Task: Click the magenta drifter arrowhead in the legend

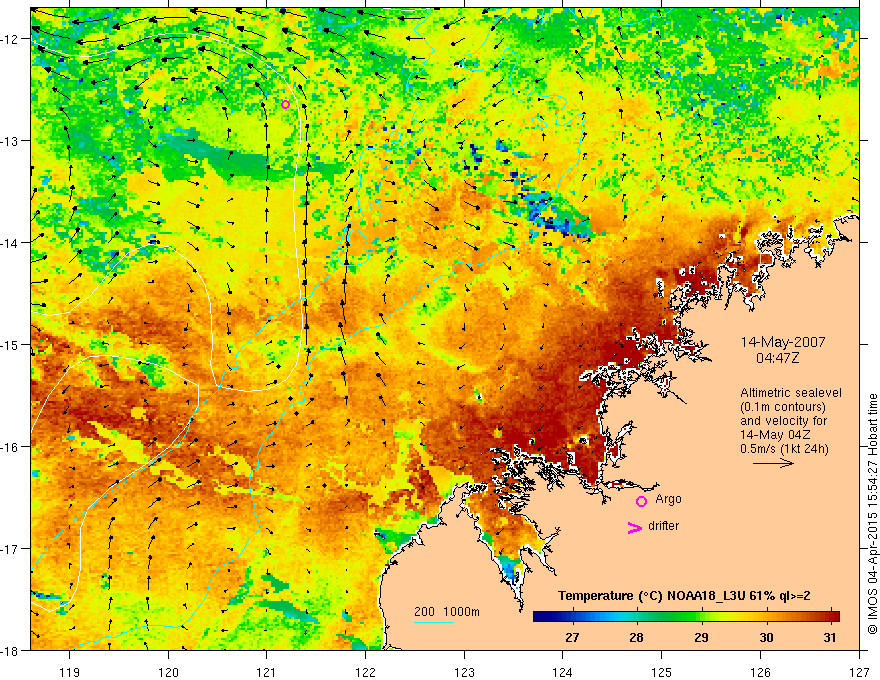Action: (634, 527)
